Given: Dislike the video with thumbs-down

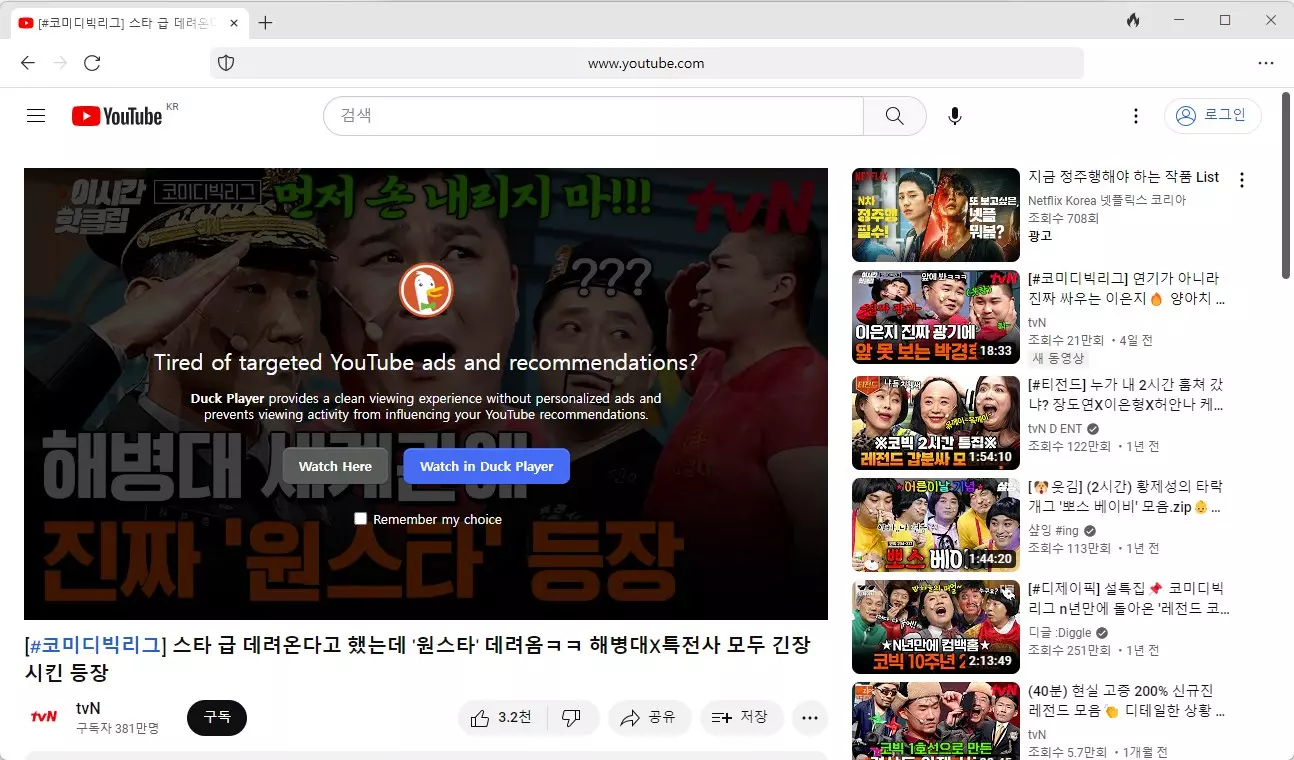Looking at the screenshot, I should [572, 717].
